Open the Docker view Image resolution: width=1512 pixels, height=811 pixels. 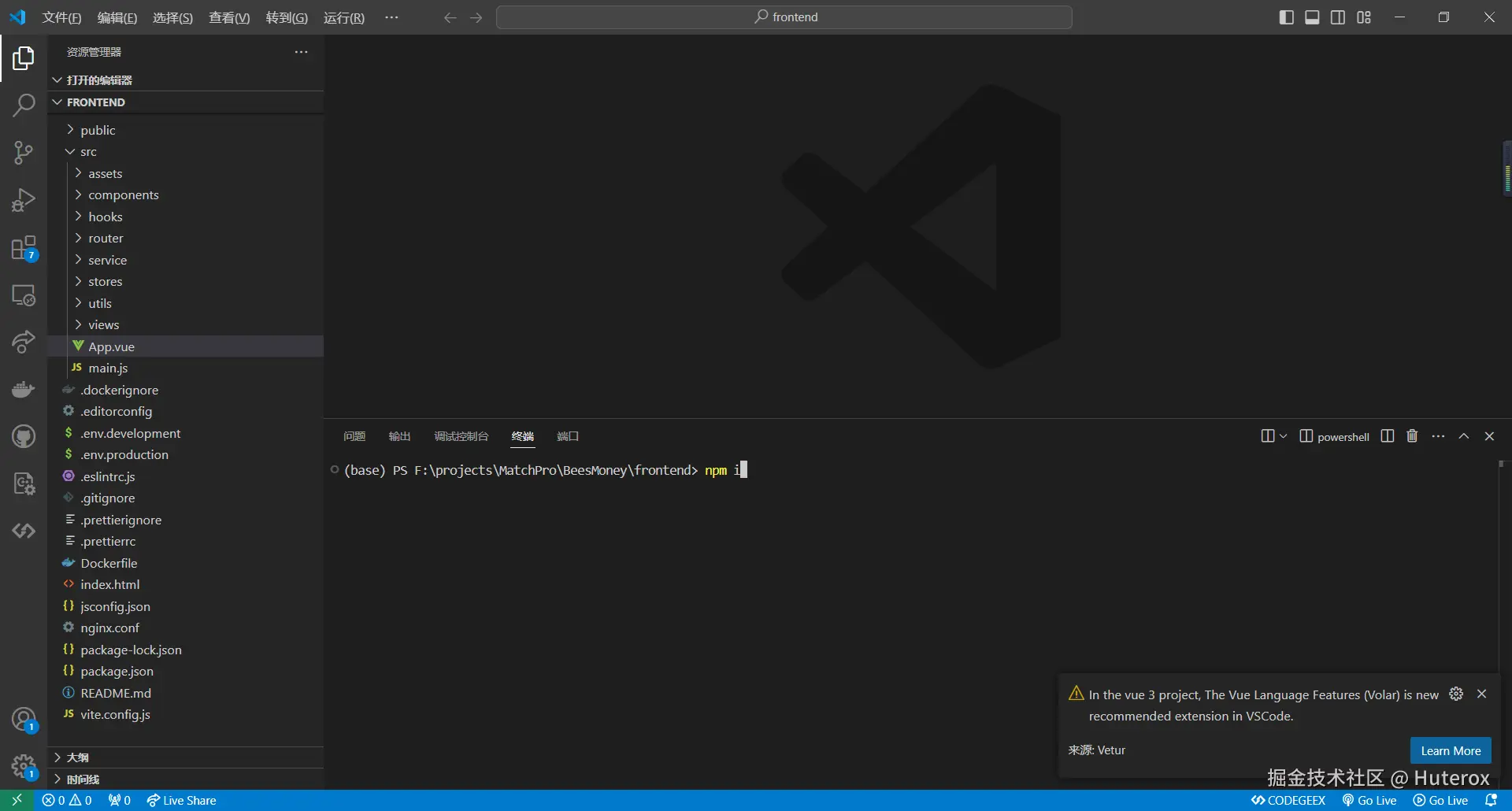point(24,389)
